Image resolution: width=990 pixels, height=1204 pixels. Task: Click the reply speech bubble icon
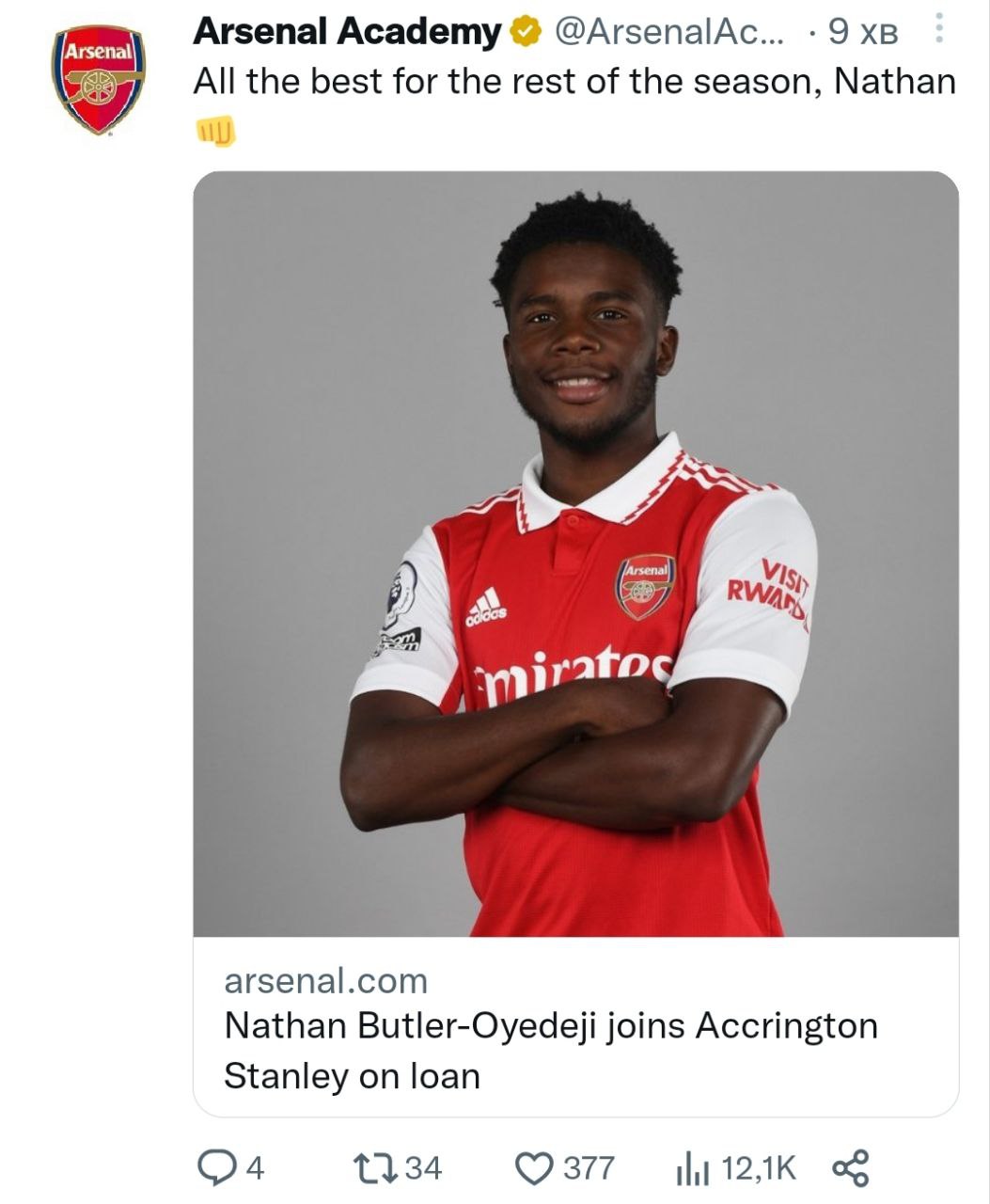pos(216,1168)
